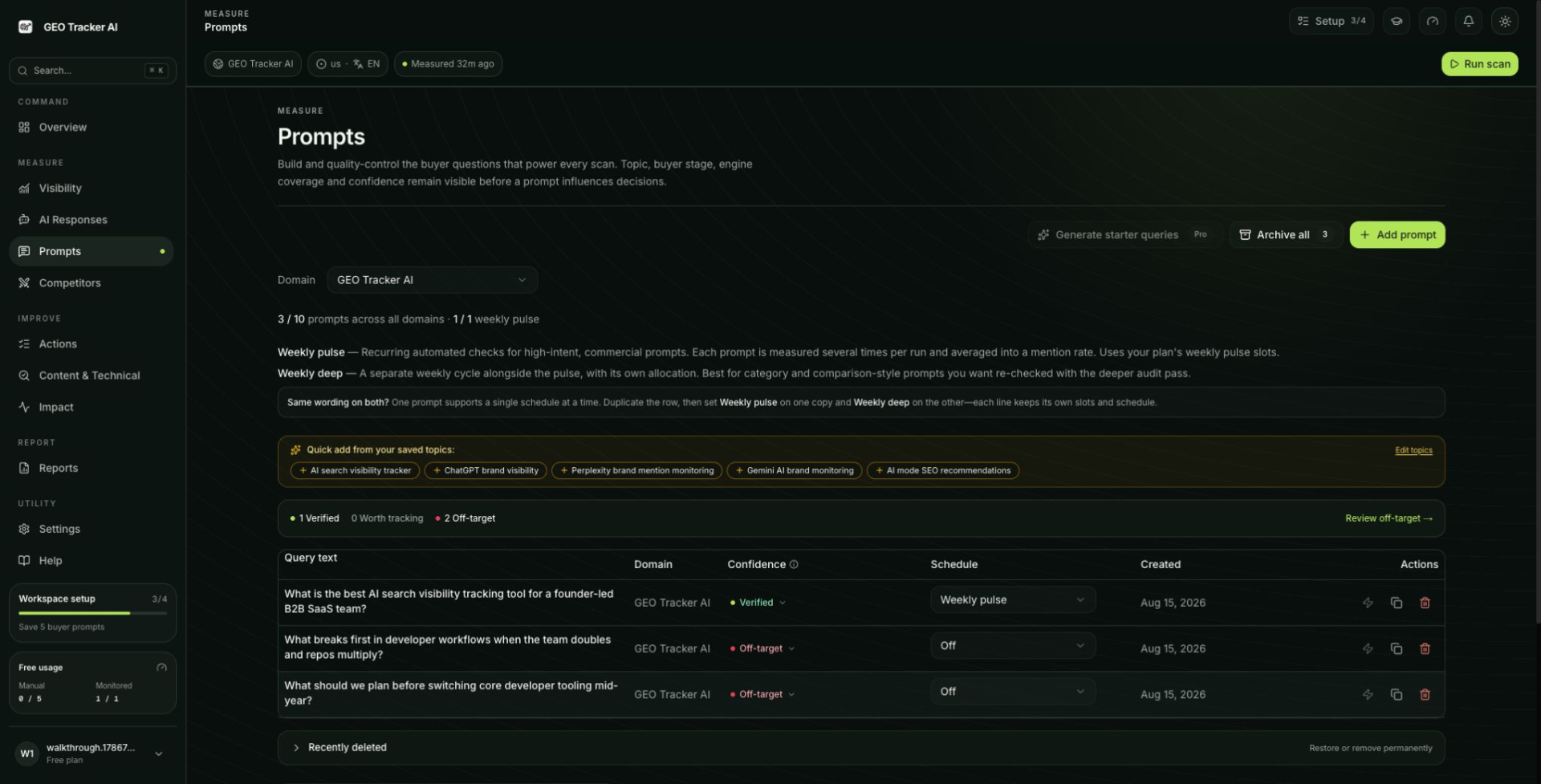Click the Workspace setup progress bar
1541x784 pixels.
(93, 613)
